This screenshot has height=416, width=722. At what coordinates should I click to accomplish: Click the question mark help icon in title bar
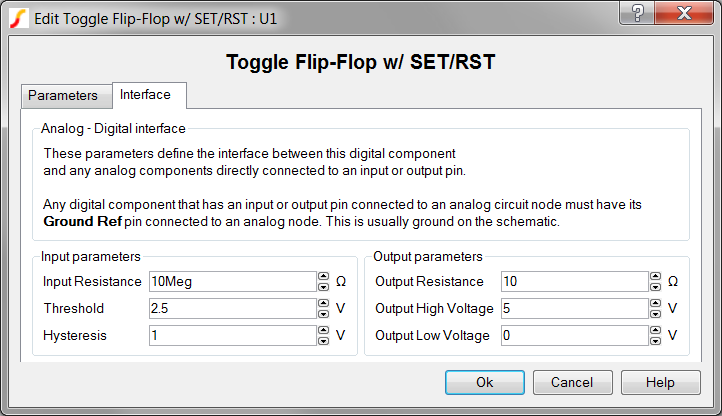637,13
